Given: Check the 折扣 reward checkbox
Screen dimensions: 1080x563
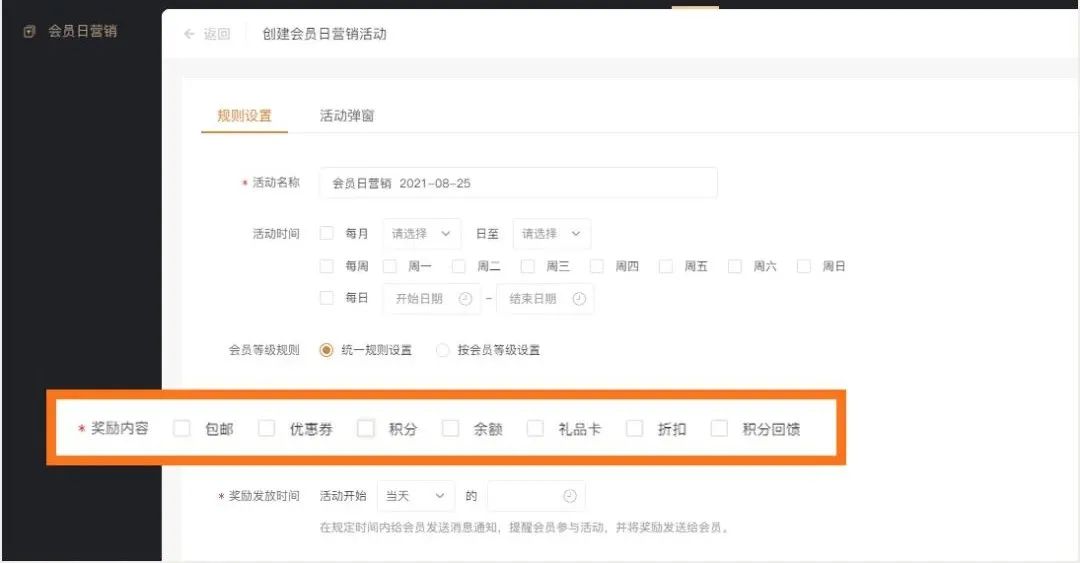Looking at the screenshot, I should click(x=634, y=429).
